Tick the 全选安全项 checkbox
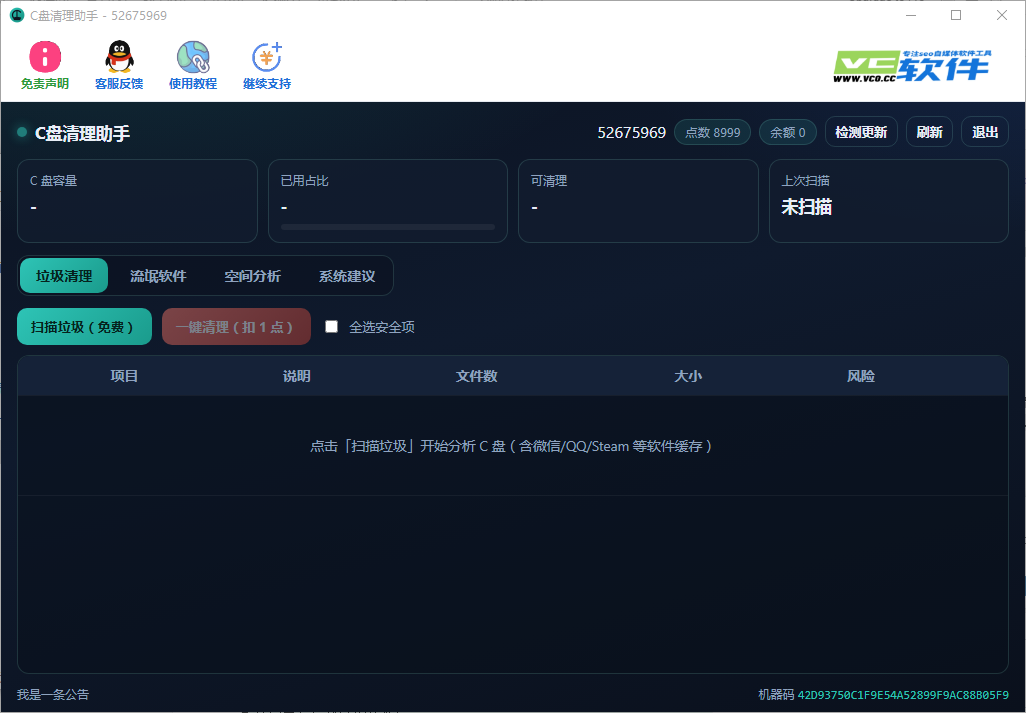Viewport: 1026px width, 713px height. 332,326
